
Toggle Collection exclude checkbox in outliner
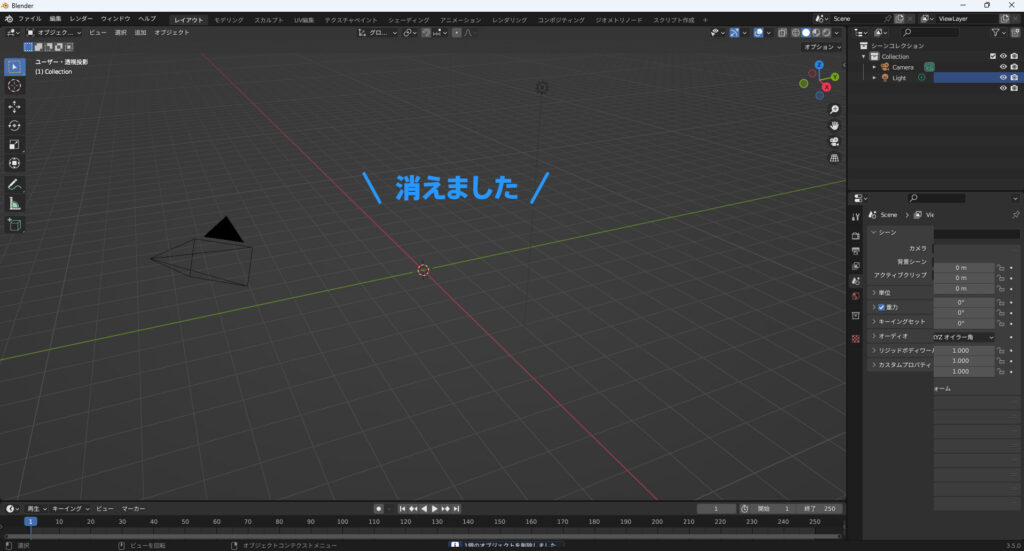(x=992, y=56)
